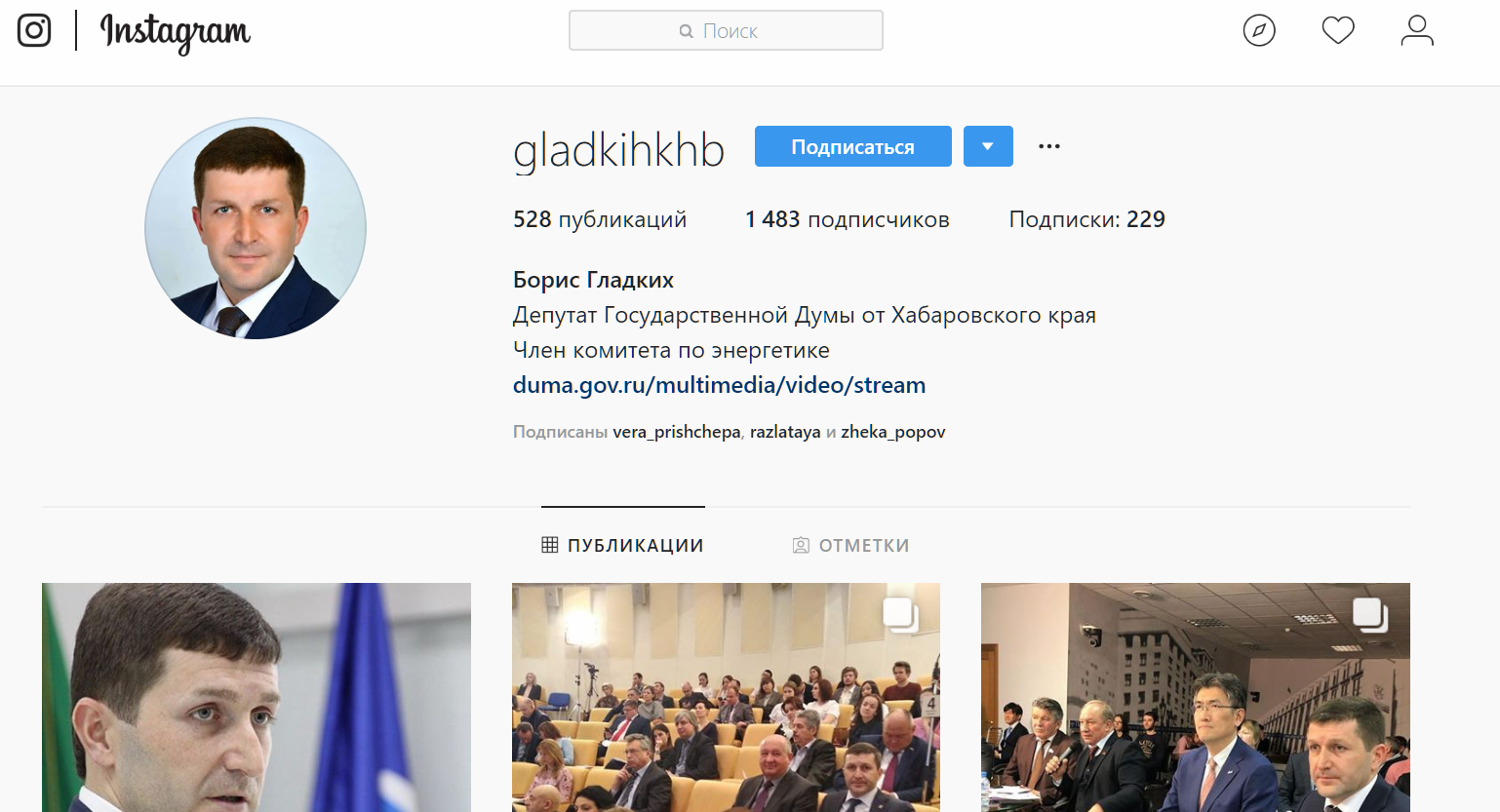Viewport: 1500px width, 812px height.
Task: Open the activity heart icon
Action: click(1338, 30)
